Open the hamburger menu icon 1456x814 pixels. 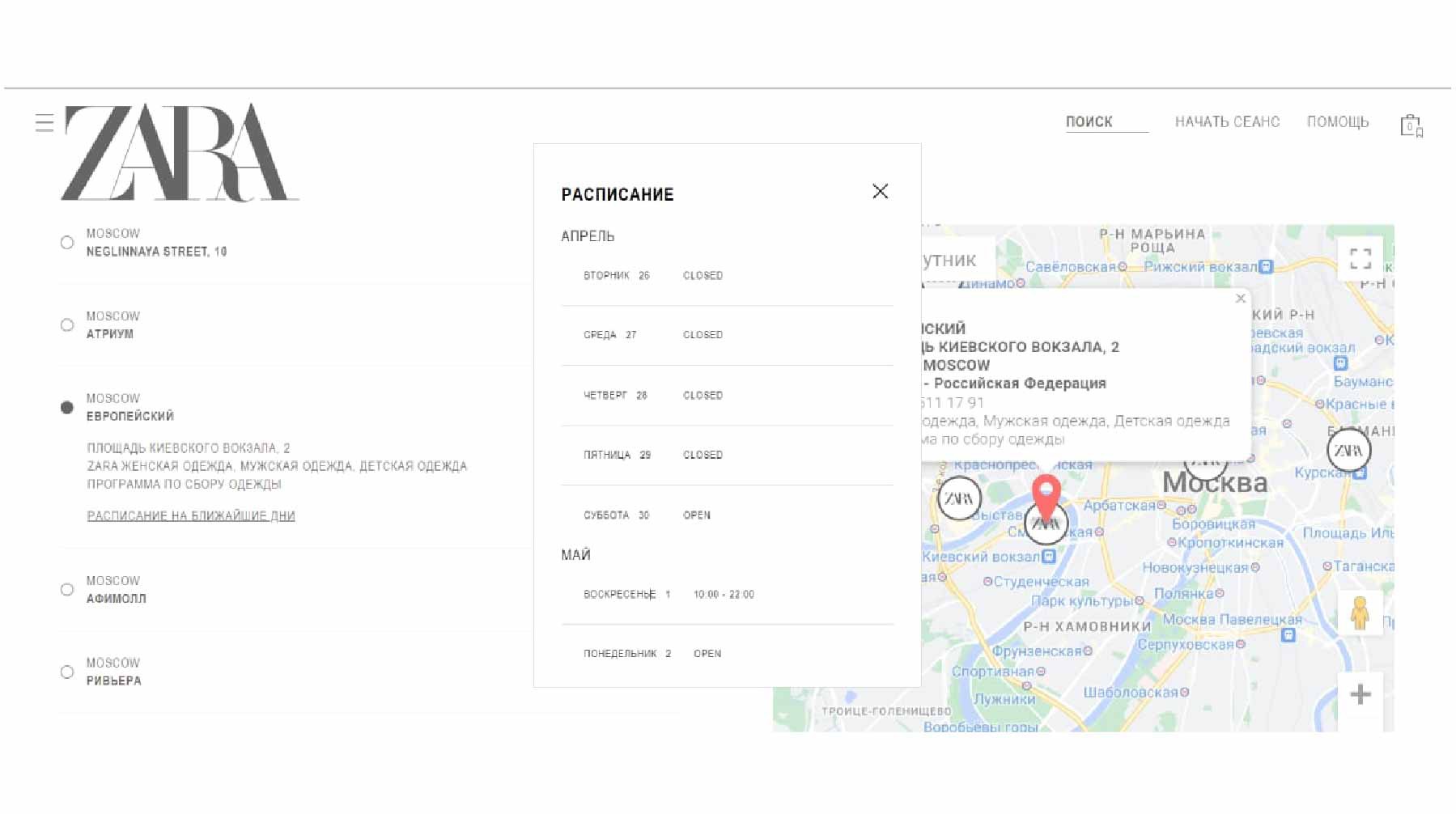pyautogui.click(x=45, y=122)
